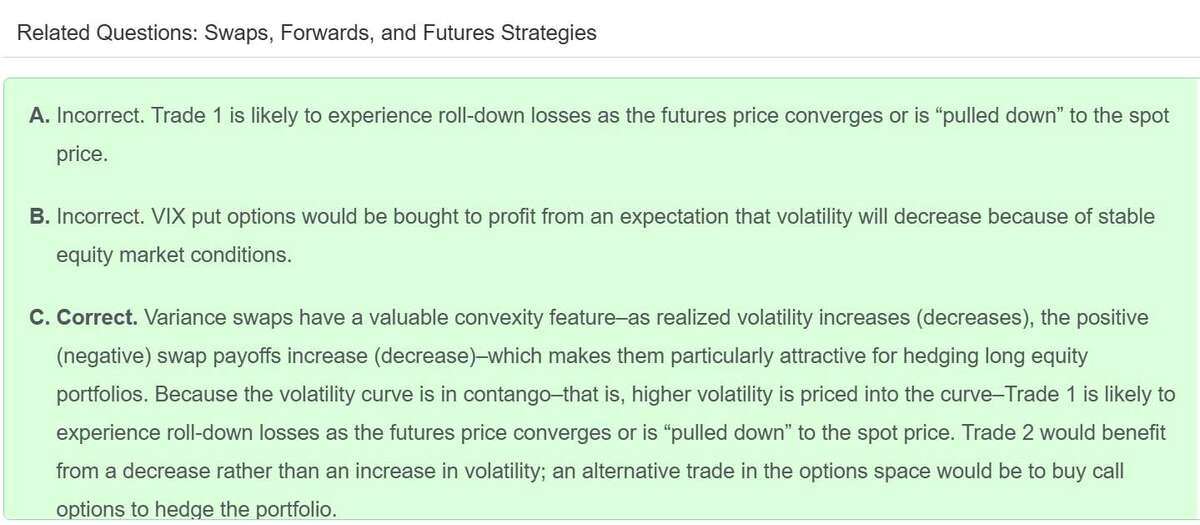Screen dimensions: 1200x525
Task: Click the word 'Incorrect' in explanation B
Action: click(97, 216)
